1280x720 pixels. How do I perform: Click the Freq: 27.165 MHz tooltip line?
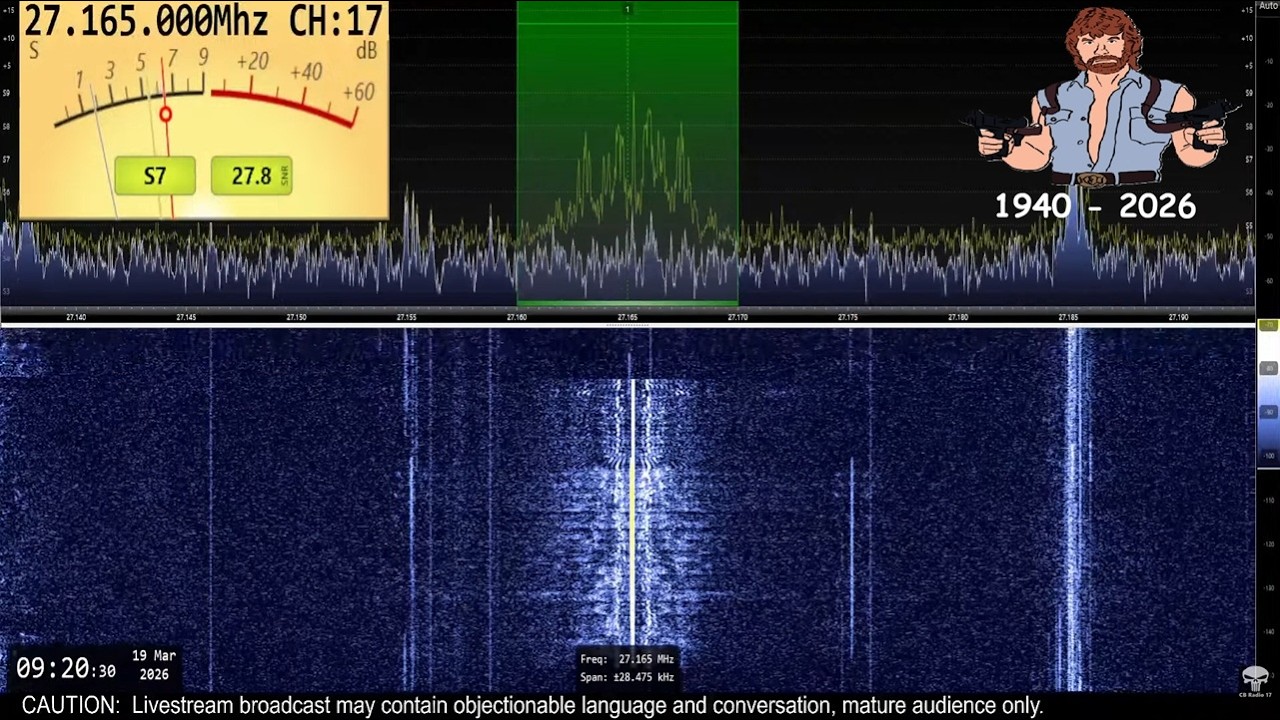click(x=627, y=659)
